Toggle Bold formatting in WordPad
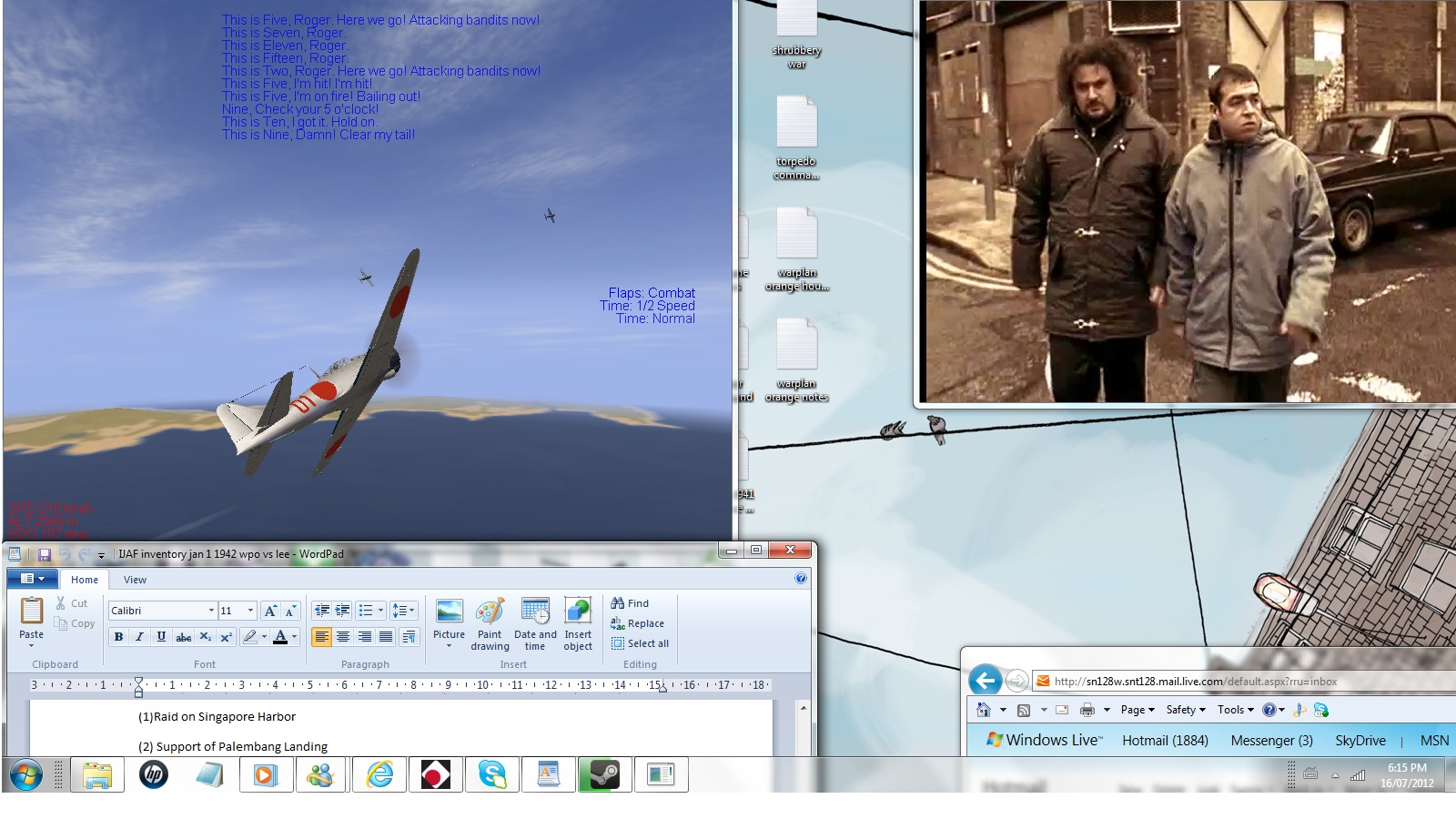 click(118, 637)
